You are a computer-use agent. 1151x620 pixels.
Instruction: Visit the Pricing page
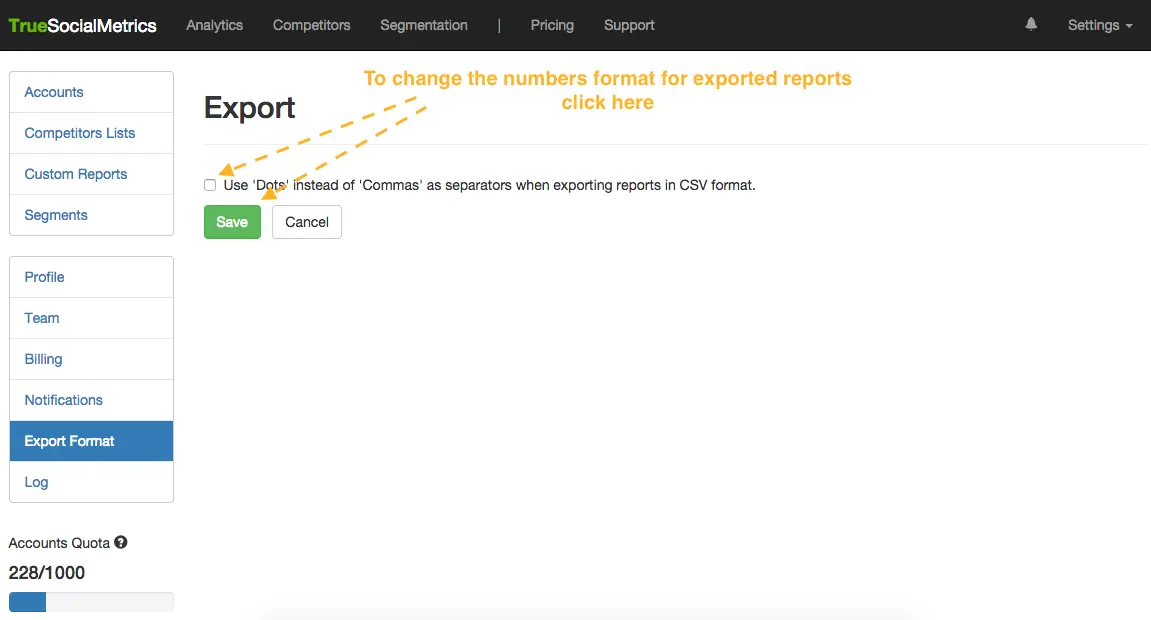tap(552, 25)
